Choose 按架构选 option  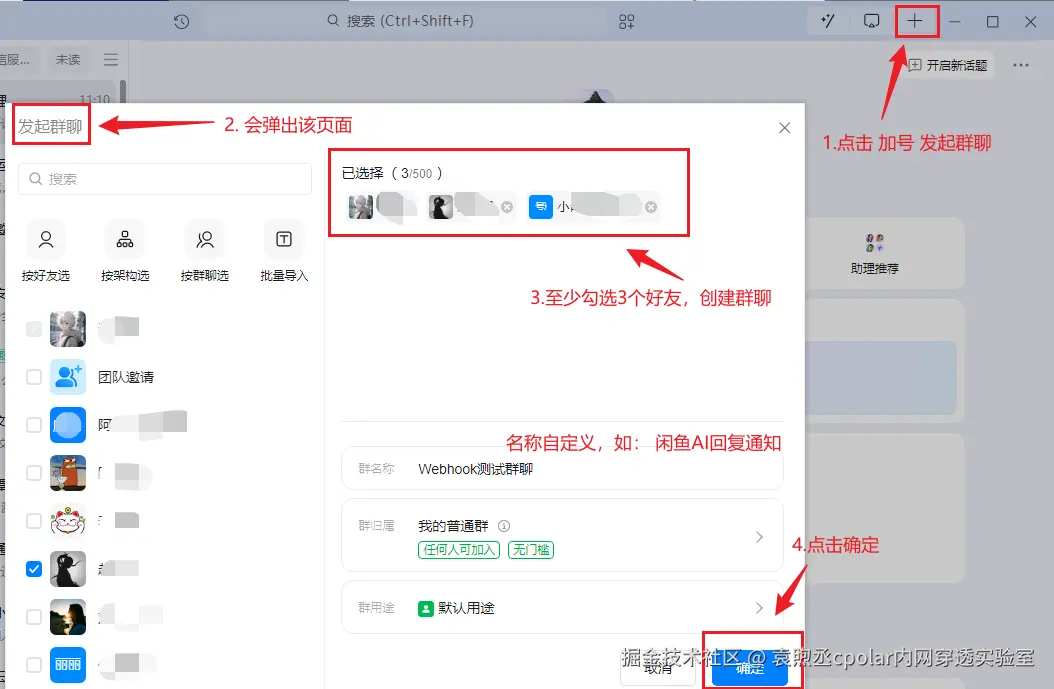(x=125, y=250)
